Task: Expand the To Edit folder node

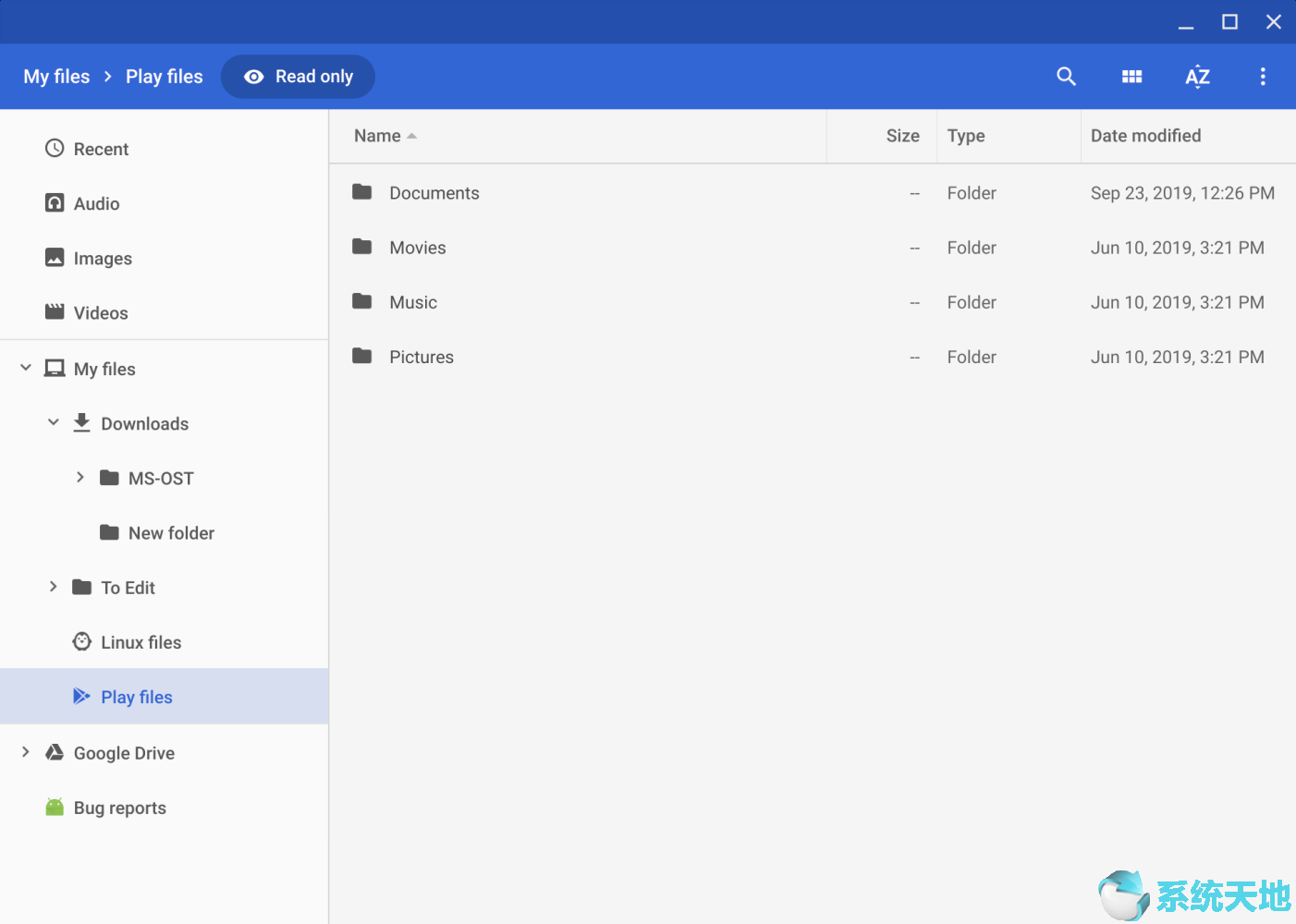Action: click(x=53, y=586)
